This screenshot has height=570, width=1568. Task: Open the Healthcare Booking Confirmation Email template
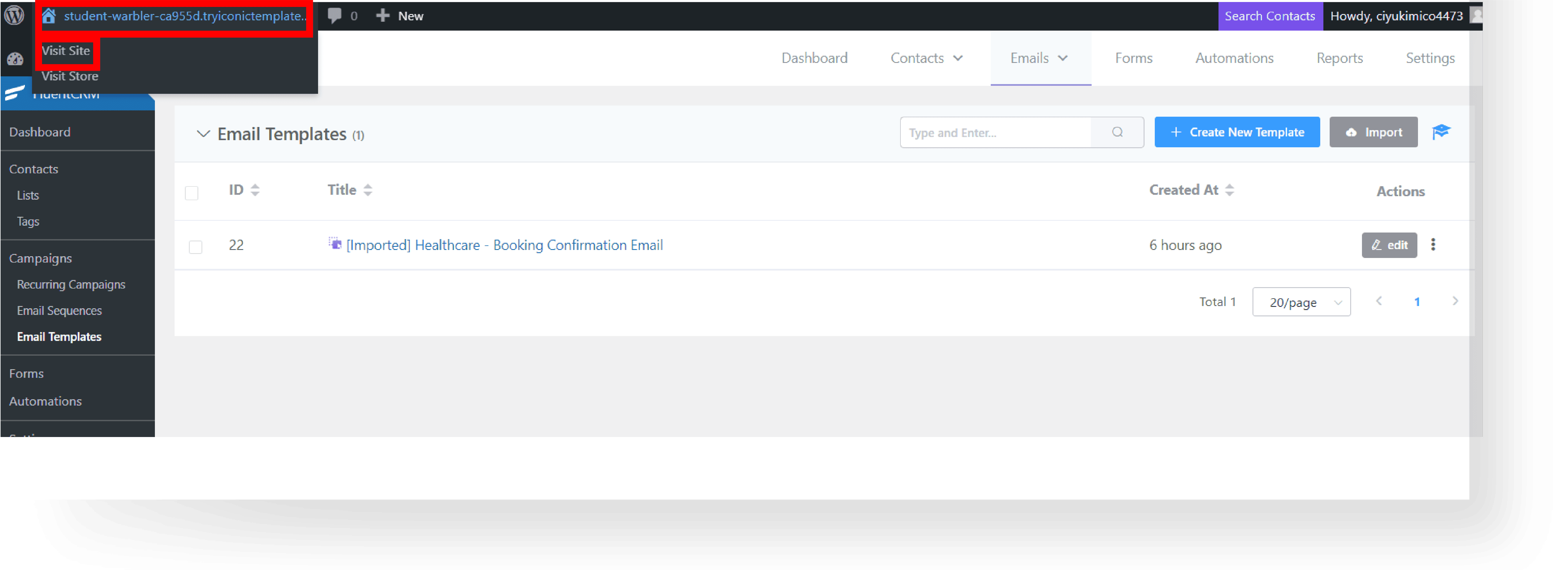coord(504,245)
